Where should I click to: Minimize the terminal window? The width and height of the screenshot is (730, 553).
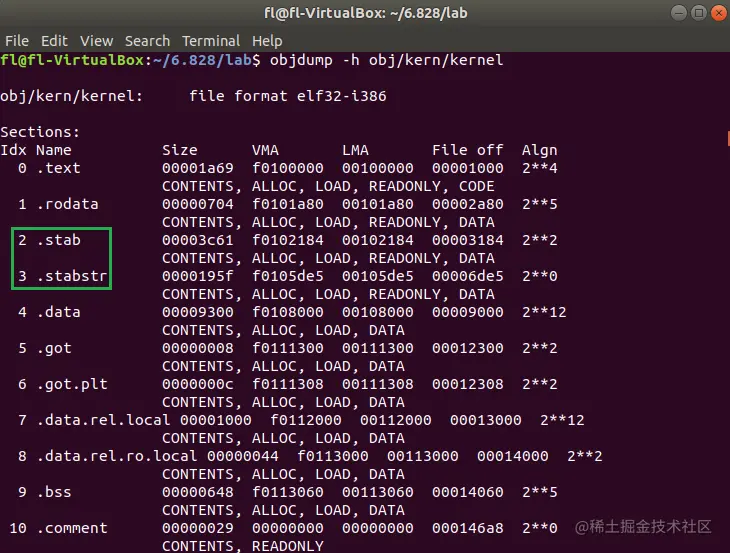[x=679, y=13]
